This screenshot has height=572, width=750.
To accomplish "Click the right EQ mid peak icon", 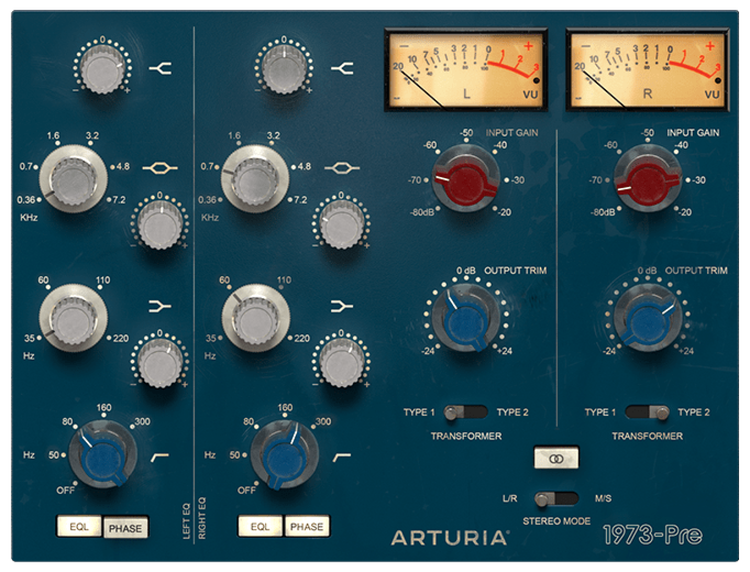I will [x=340, y=169].
